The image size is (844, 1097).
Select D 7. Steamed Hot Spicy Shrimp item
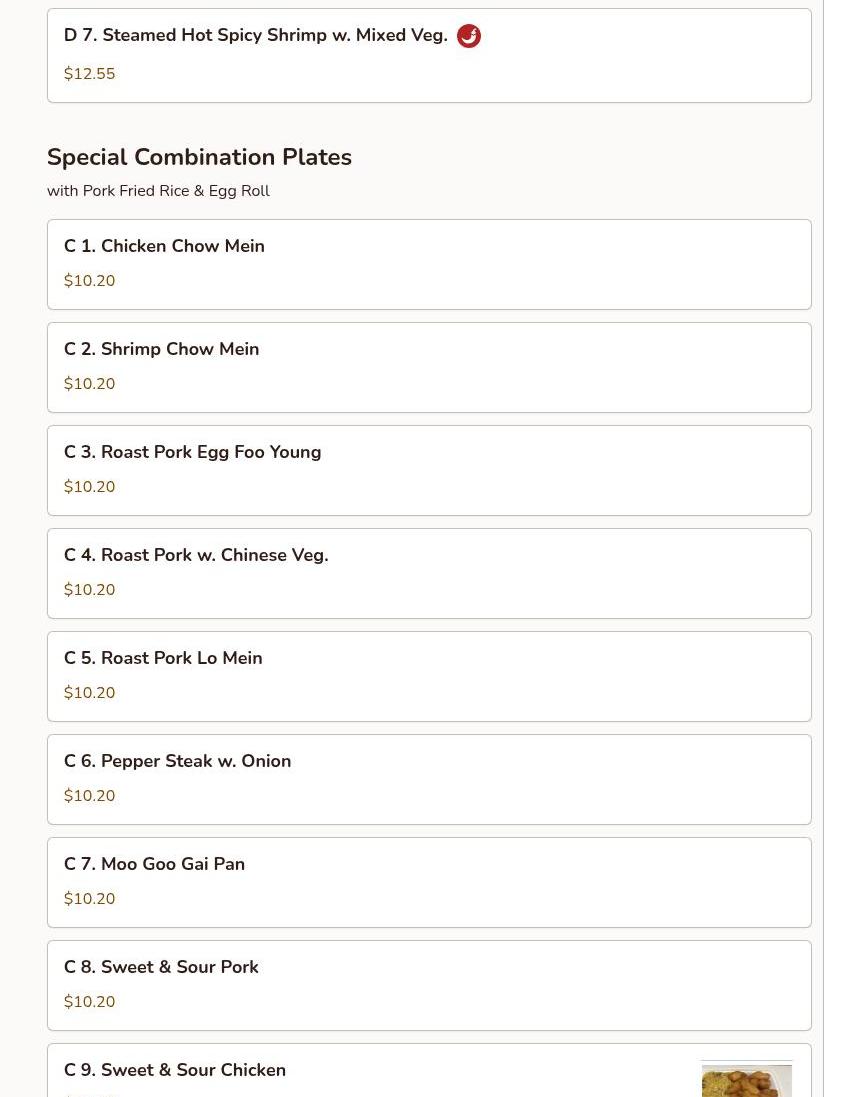click(256, 36)
